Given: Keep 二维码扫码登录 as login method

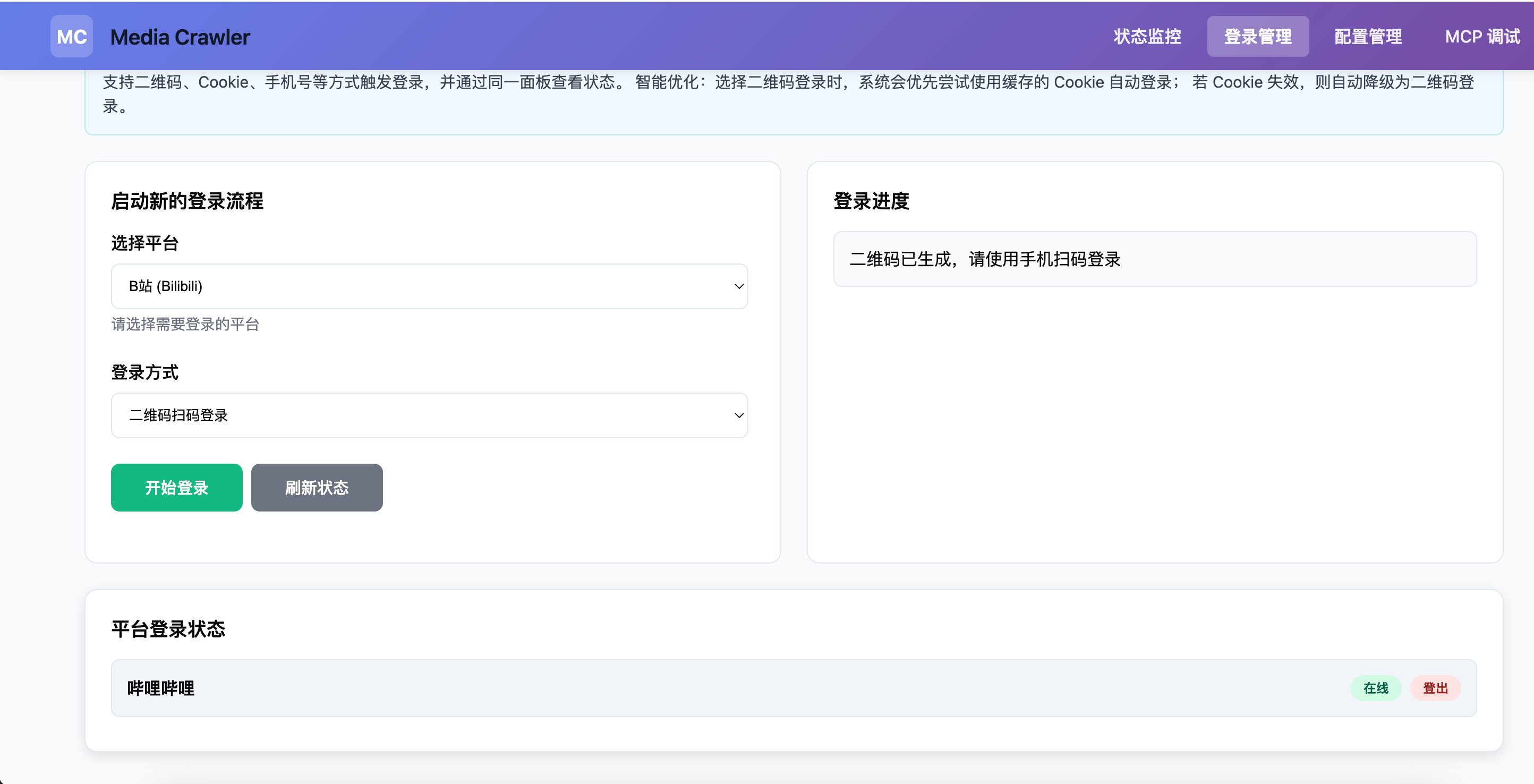Looking at the screenshot, I should 430,415.
